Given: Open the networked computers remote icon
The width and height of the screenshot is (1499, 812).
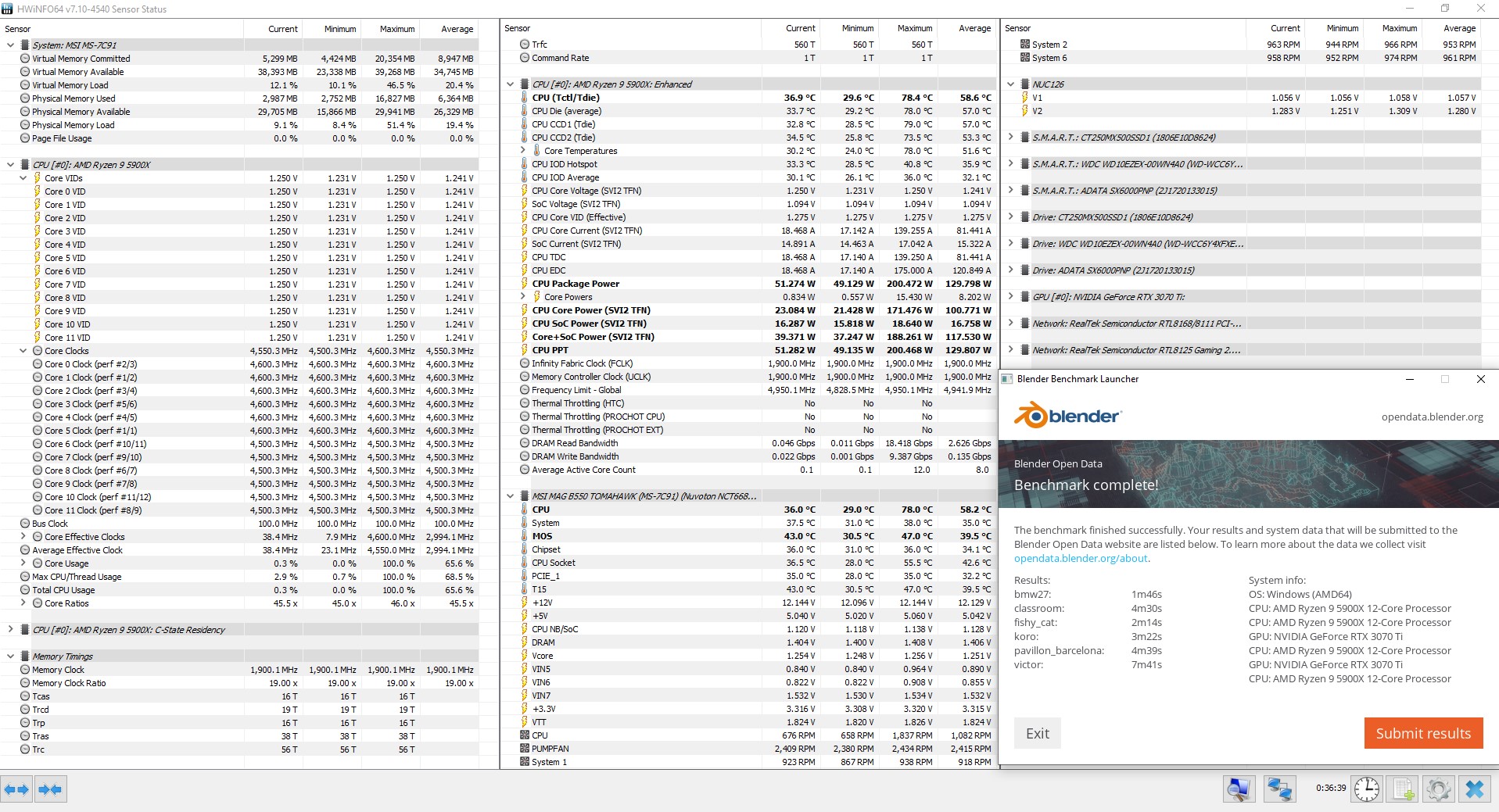Looking at the screenshot, I should point(1280,789).
